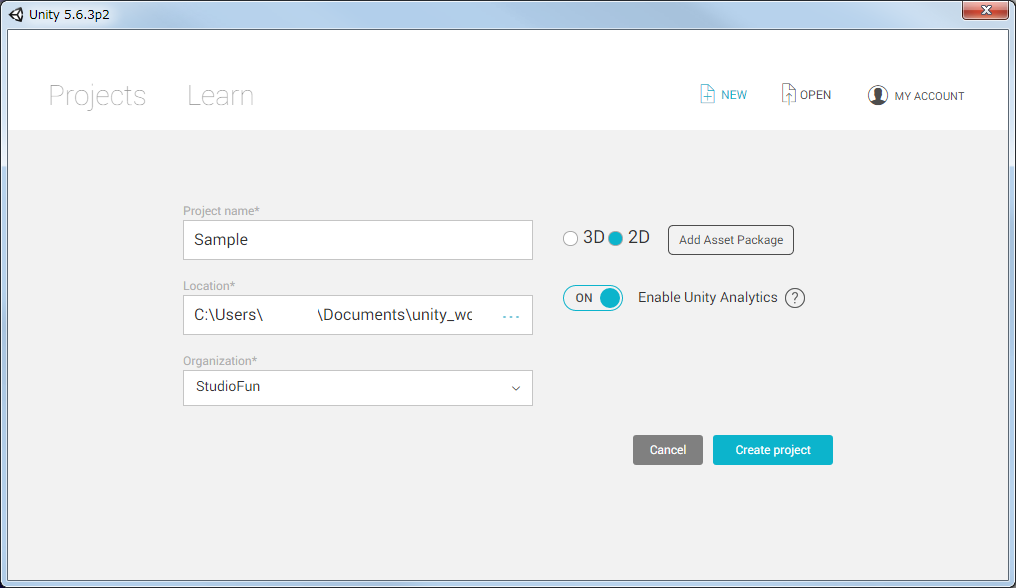Click the Add Asset Package button
Image resolution: width=1016 pixels, height=588 pixels.
point(731,240)
